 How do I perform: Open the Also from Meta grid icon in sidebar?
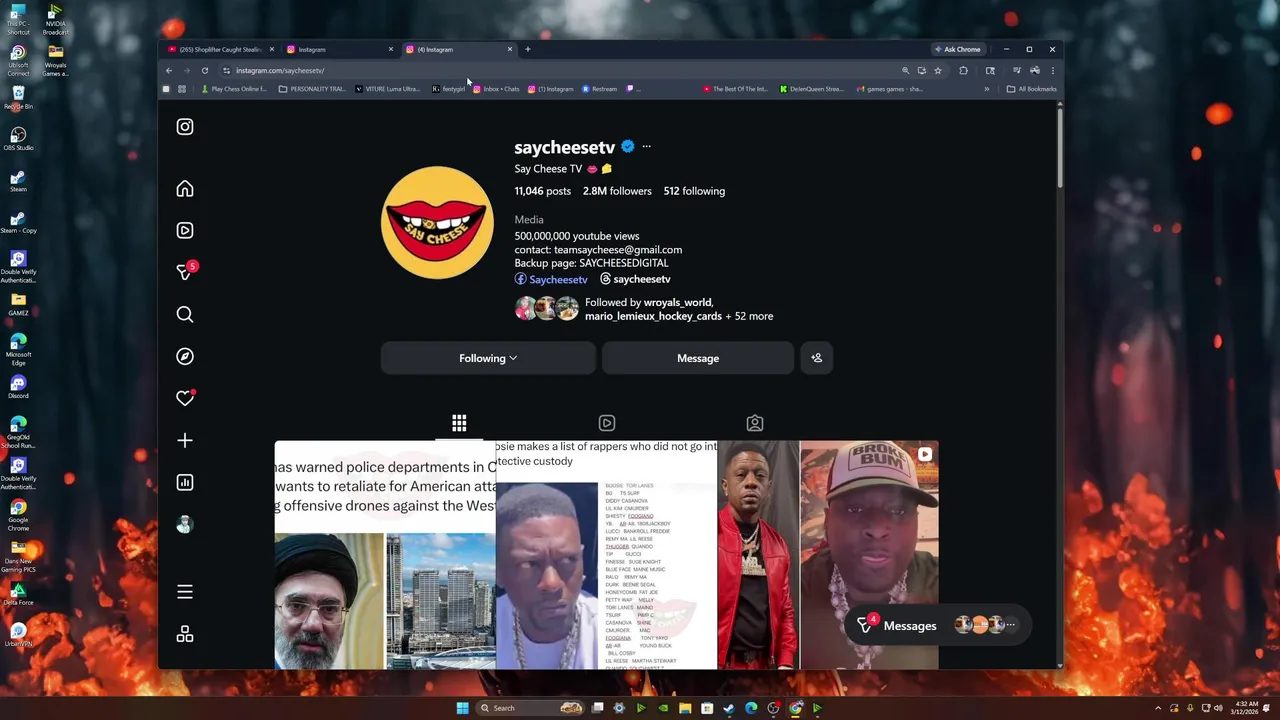pos(185,634)
